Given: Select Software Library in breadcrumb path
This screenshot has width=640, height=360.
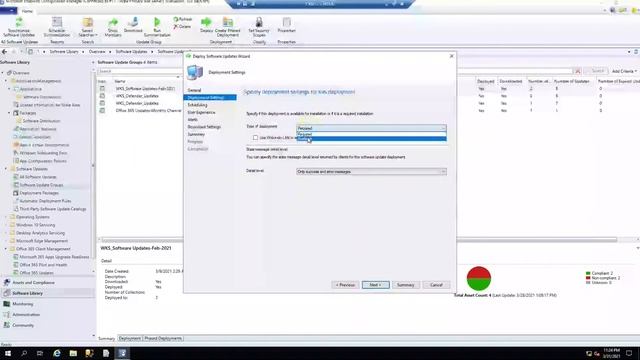Looking at the screenshot, I should pos(64,52).
